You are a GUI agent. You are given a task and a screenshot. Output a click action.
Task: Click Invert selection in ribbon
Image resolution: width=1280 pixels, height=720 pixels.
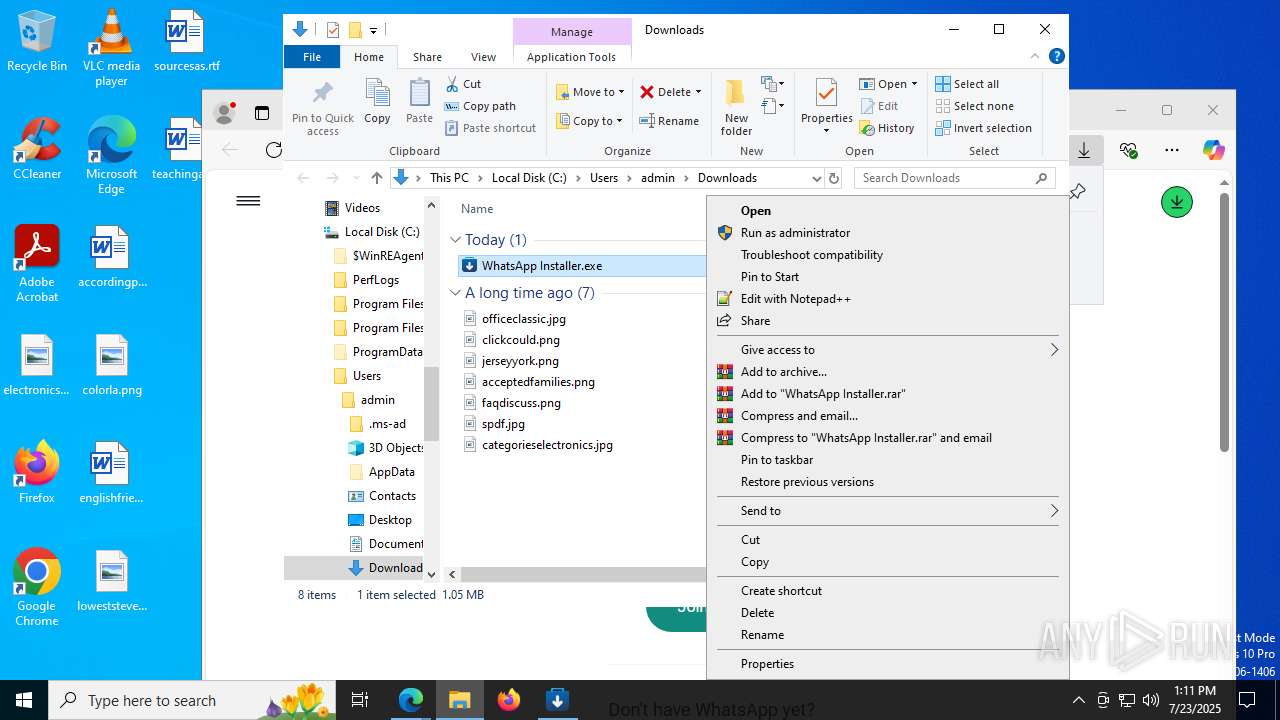click(x=984, y=128)
